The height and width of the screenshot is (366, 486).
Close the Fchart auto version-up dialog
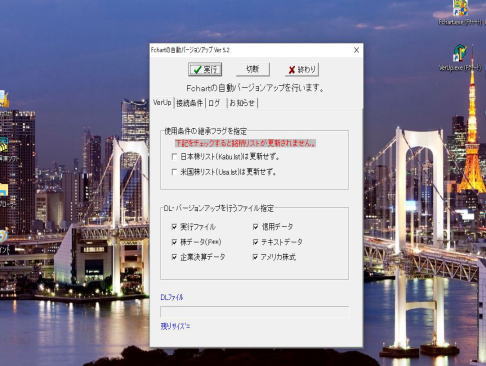pos(356,50)
